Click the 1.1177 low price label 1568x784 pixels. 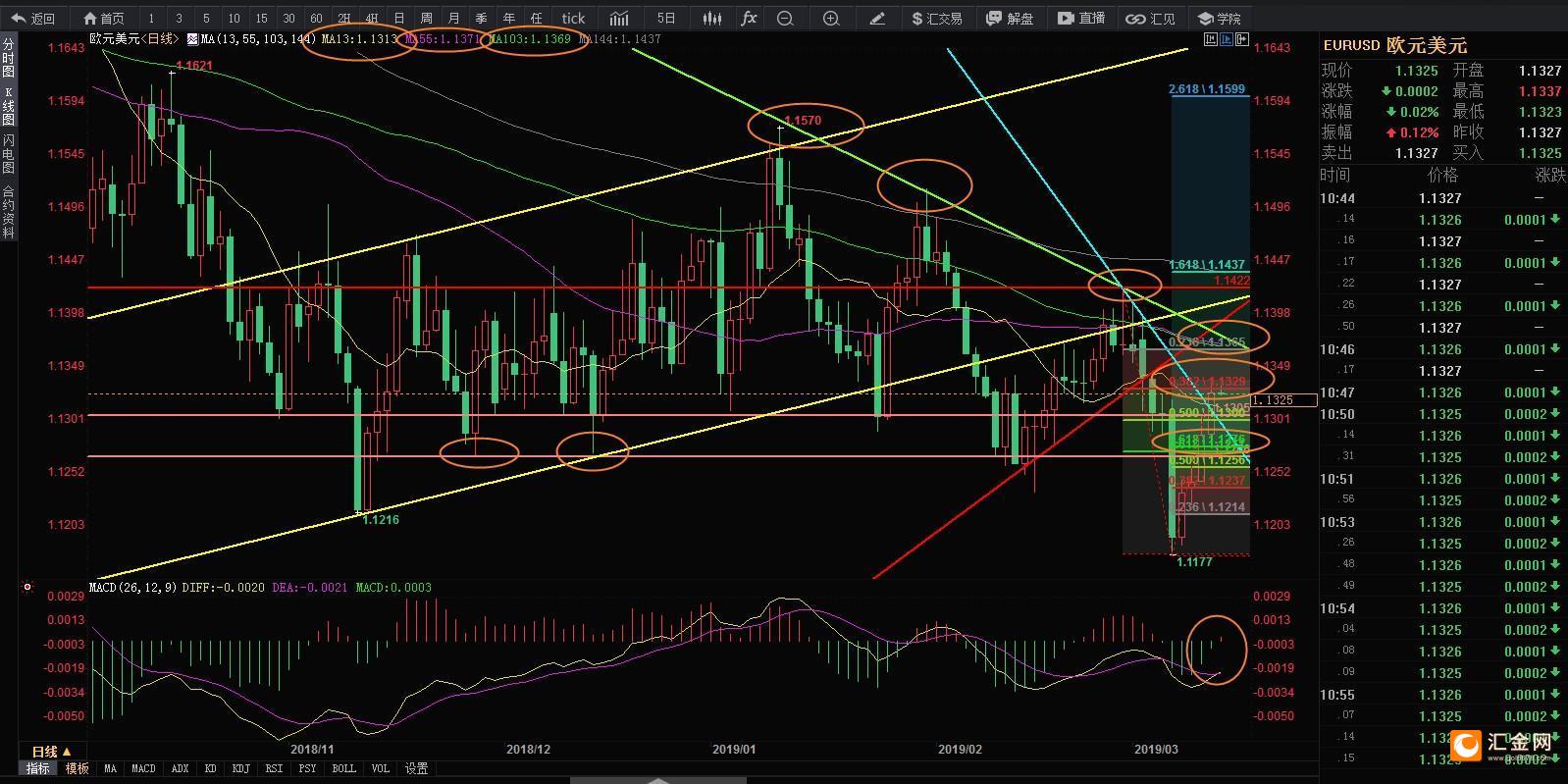coord(1194,562)
